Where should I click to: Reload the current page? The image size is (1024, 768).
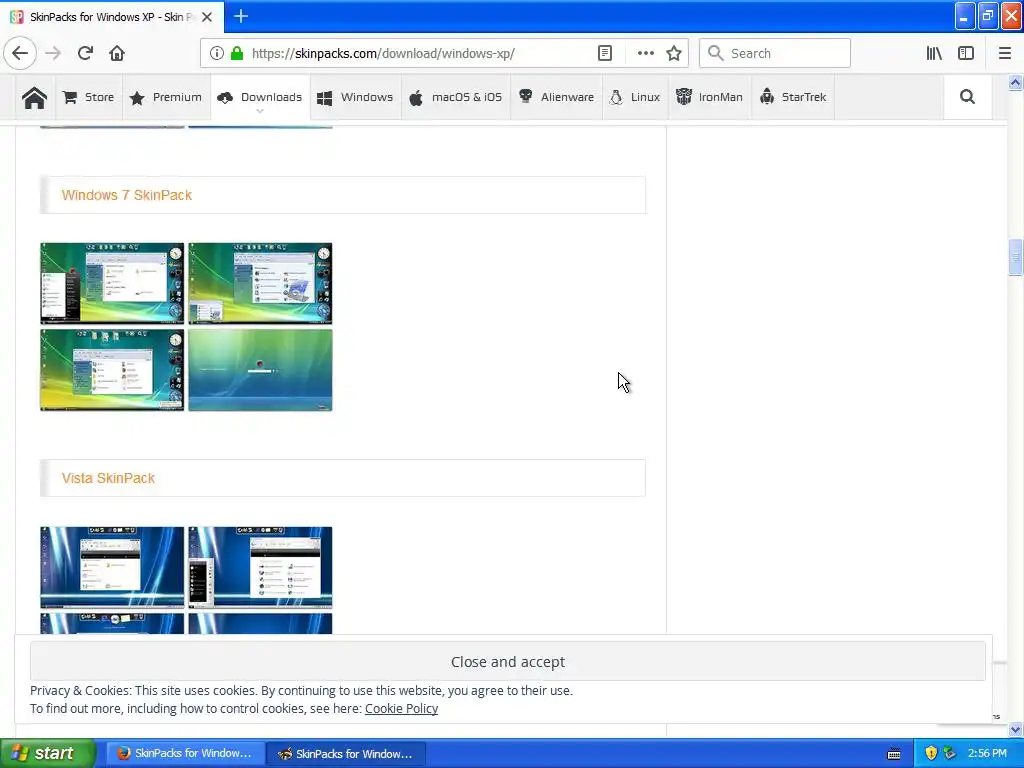point(85,53)
